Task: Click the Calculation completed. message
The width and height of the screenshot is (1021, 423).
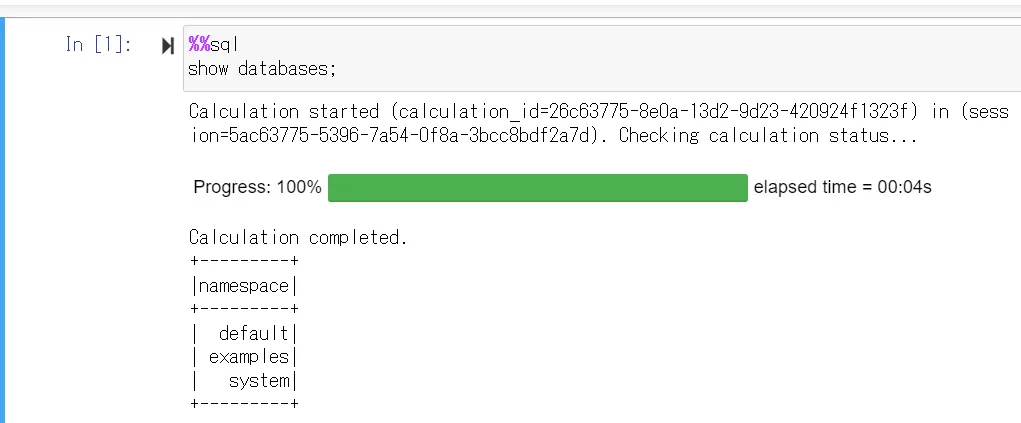Action: coord(298,238)
